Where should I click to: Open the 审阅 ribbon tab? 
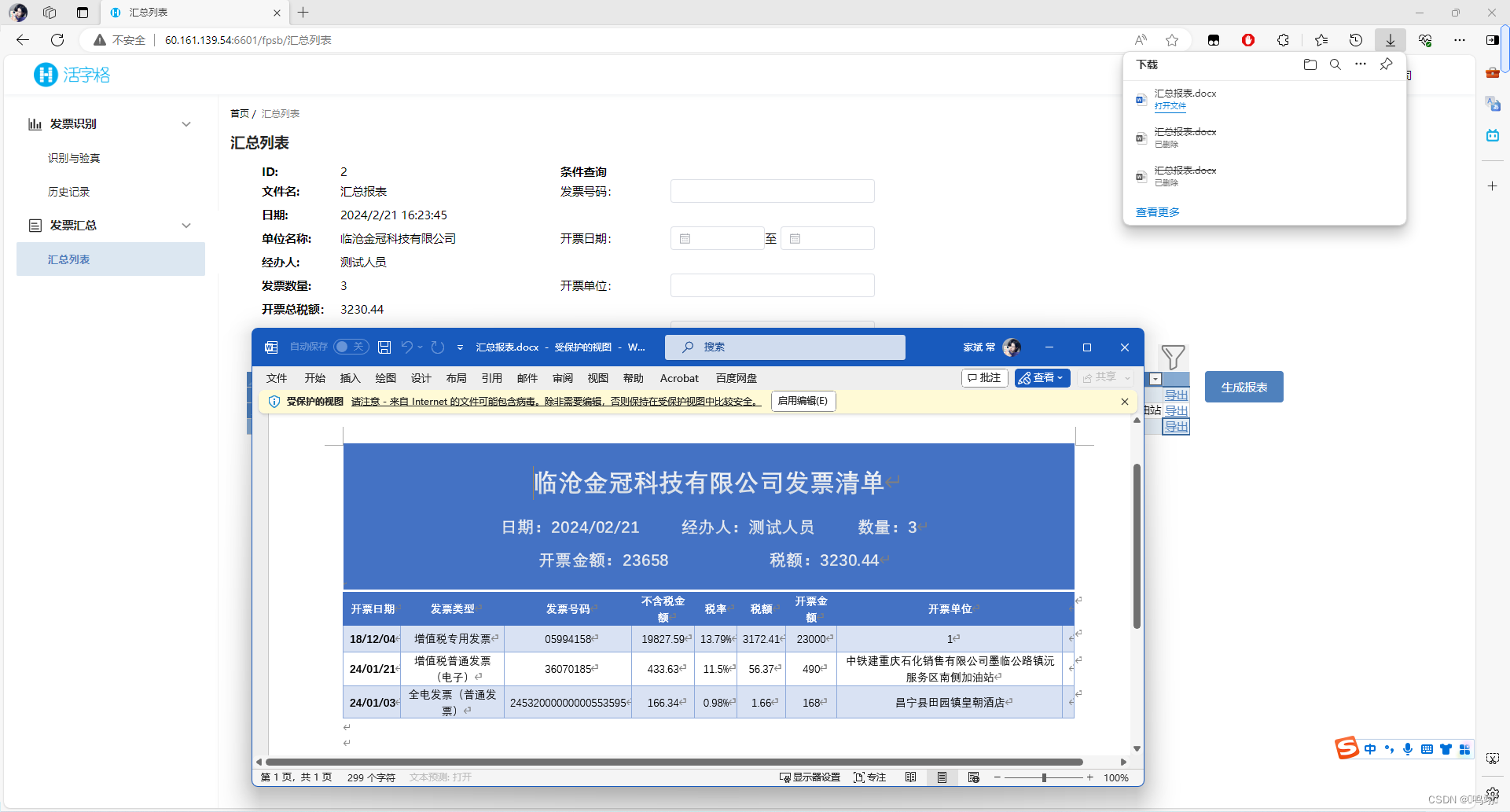[x=563, y=378]
